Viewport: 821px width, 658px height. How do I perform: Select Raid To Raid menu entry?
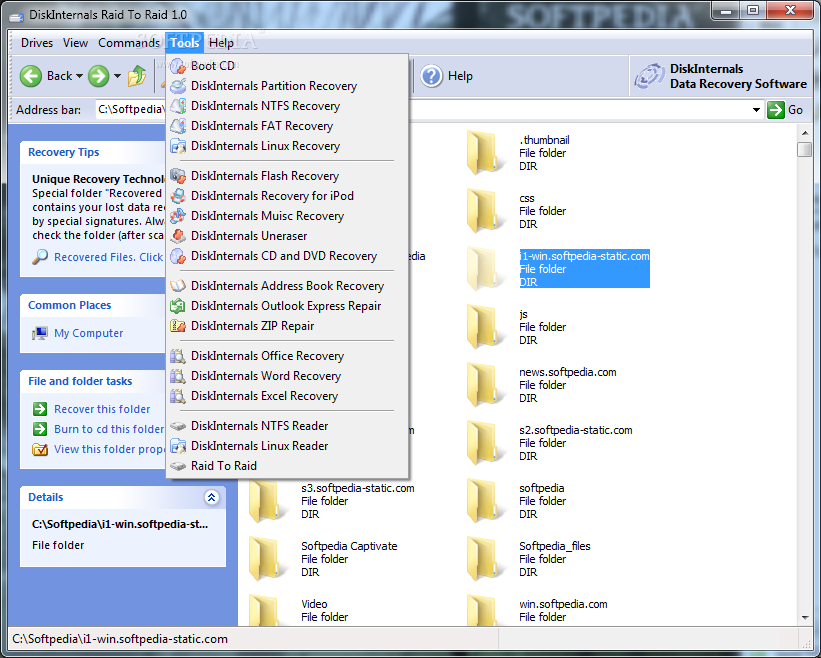point(287,466)
